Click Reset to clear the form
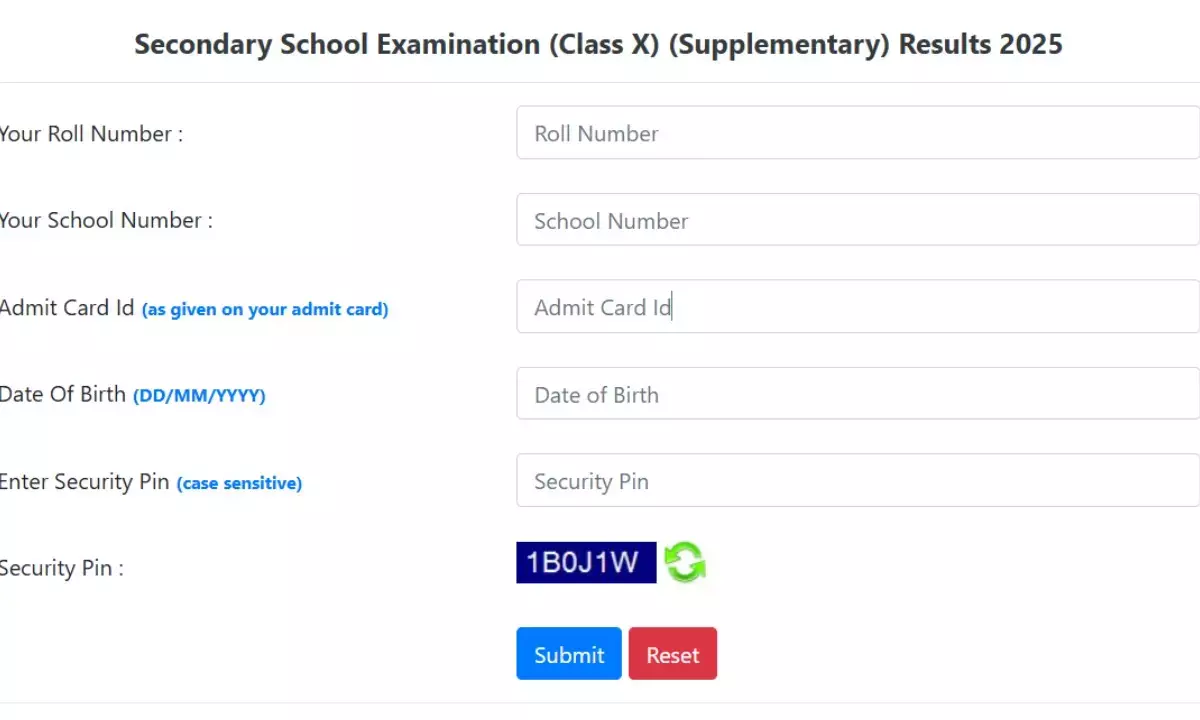 point(673,653)
